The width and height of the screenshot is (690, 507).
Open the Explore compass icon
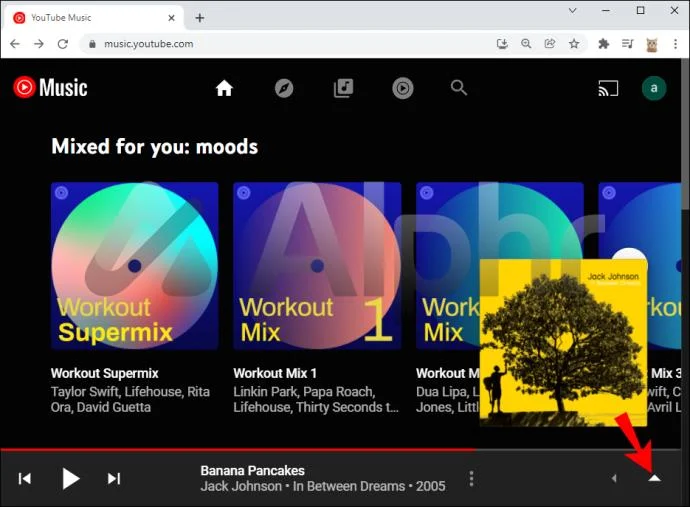pos(284,88)
